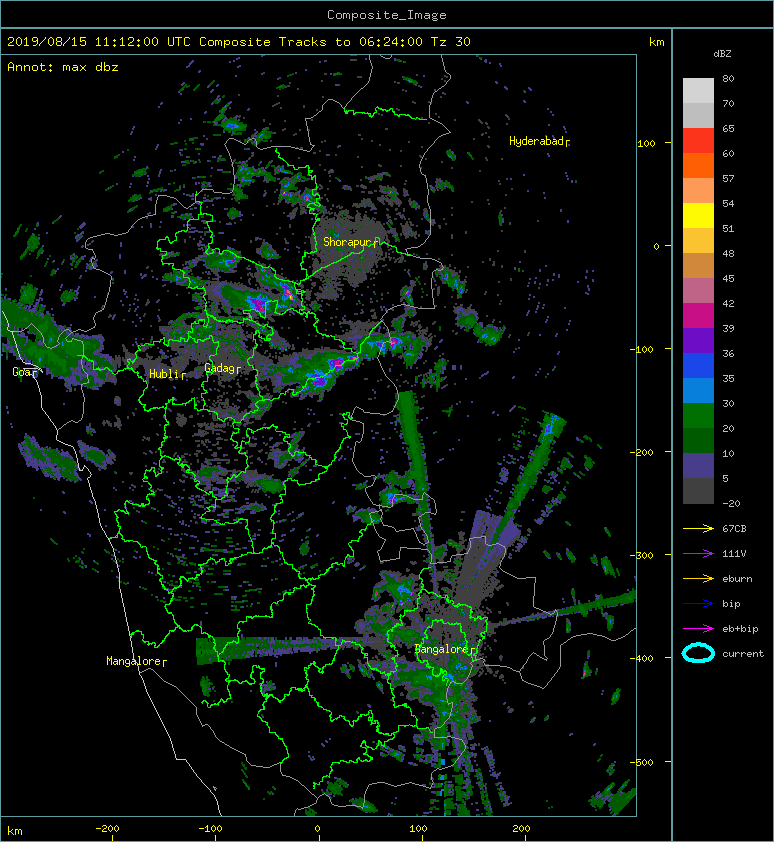Image resolution: width=774 pixels, height=842 pixels.
Task: Click the -200 tick on horizontal km axis
Action: pyautogui.click(x=107, y=829)
